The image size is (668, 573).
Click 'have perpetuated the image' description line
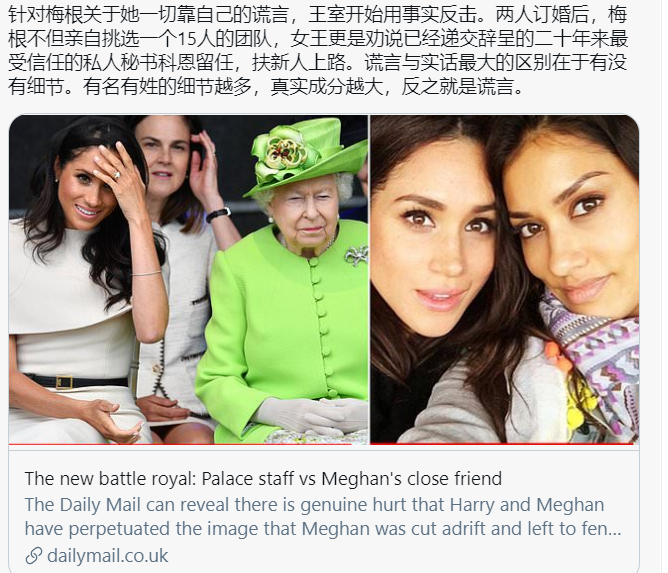click(x=140, y=529)
